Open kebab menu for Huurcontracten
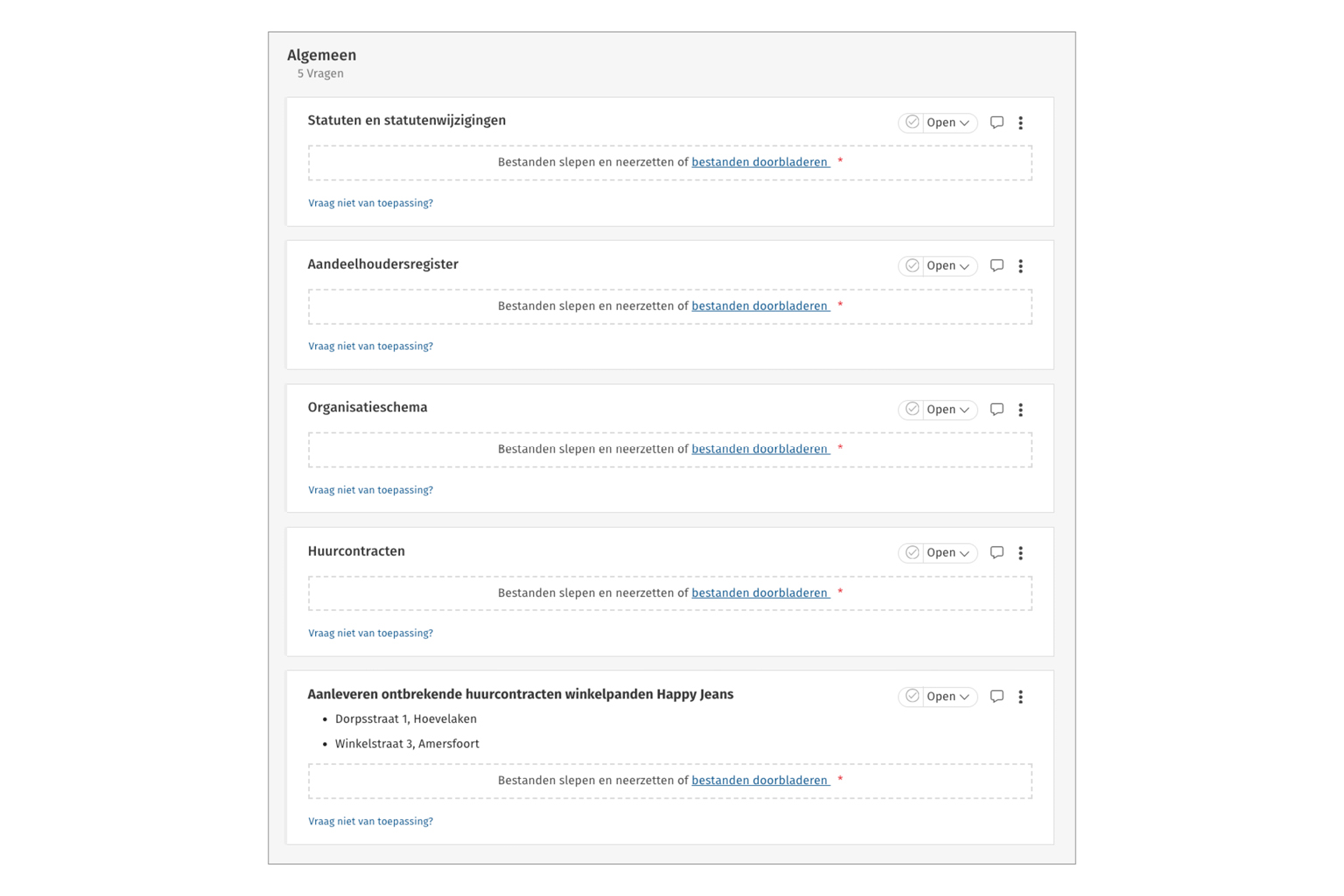This screenshot has width=1344, height=896. pos(1020,553)
